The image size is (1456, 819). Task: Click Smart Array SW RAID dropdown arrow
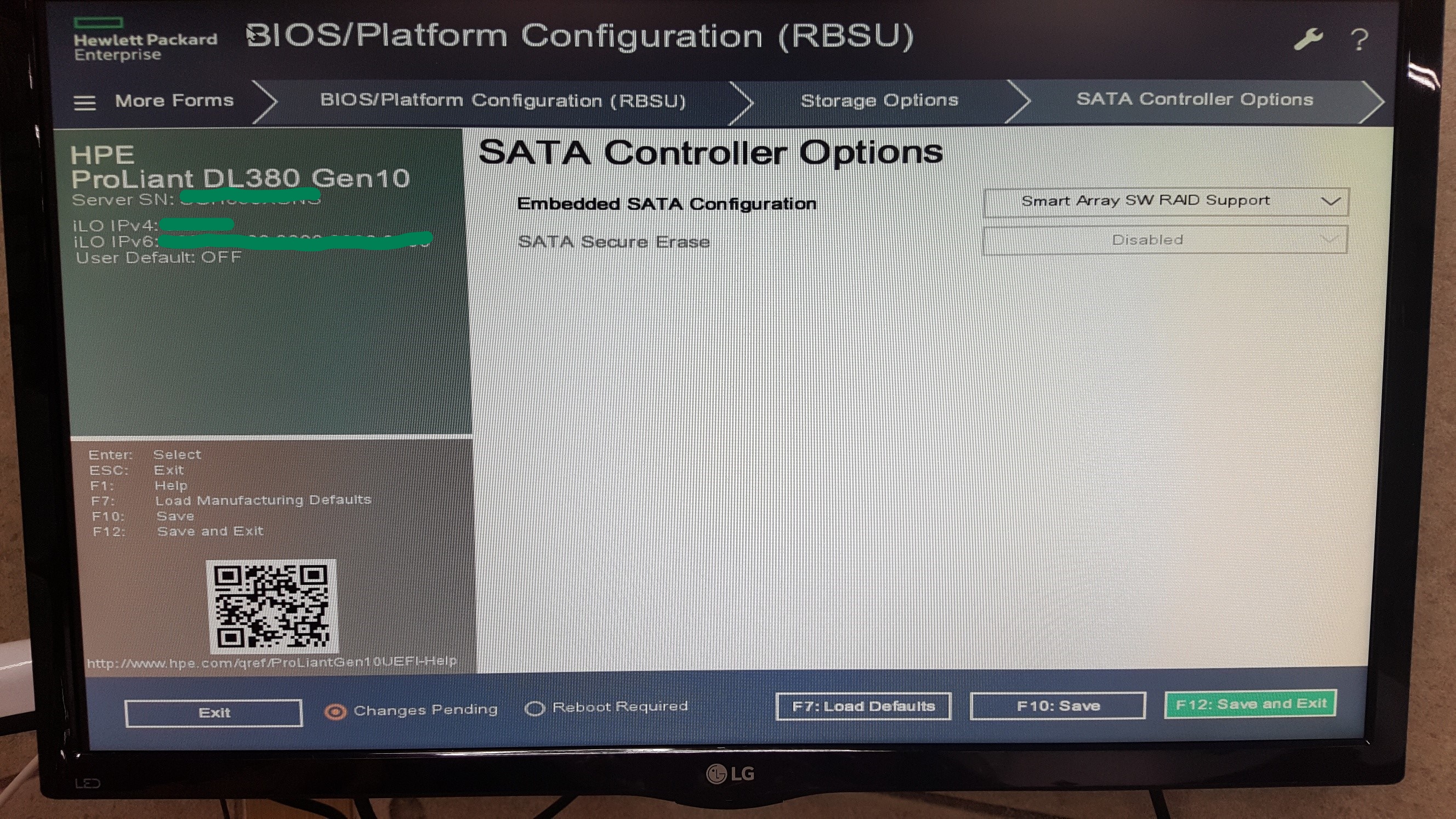(x=1330, y=202)
